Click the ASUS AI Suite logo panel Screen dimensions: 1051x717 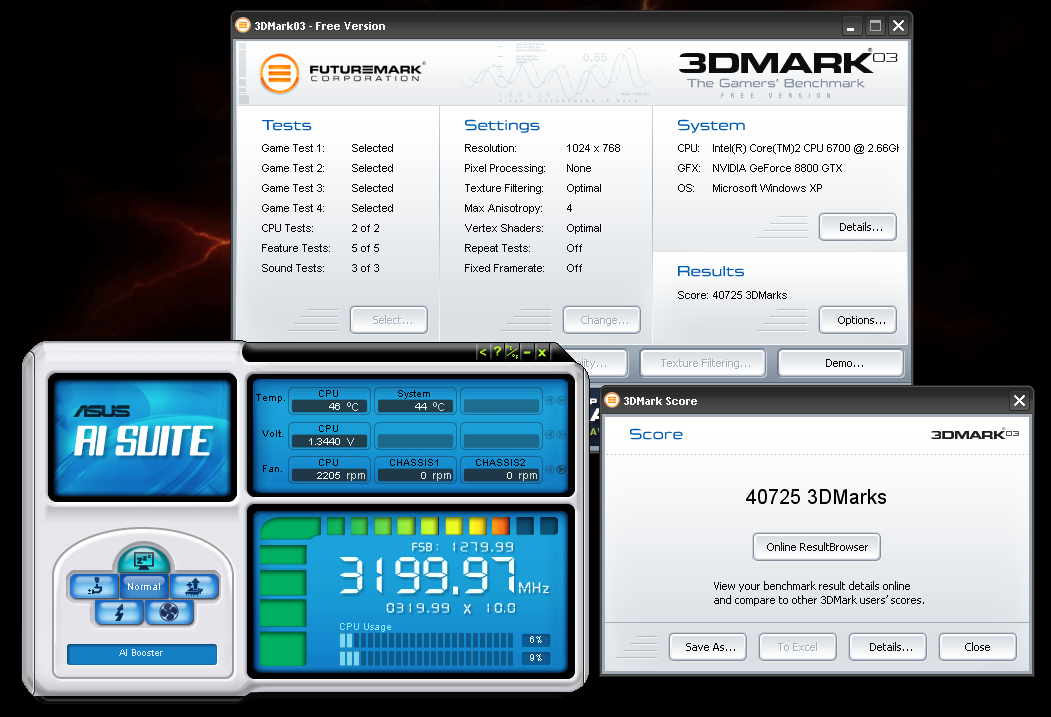point(142,438)
